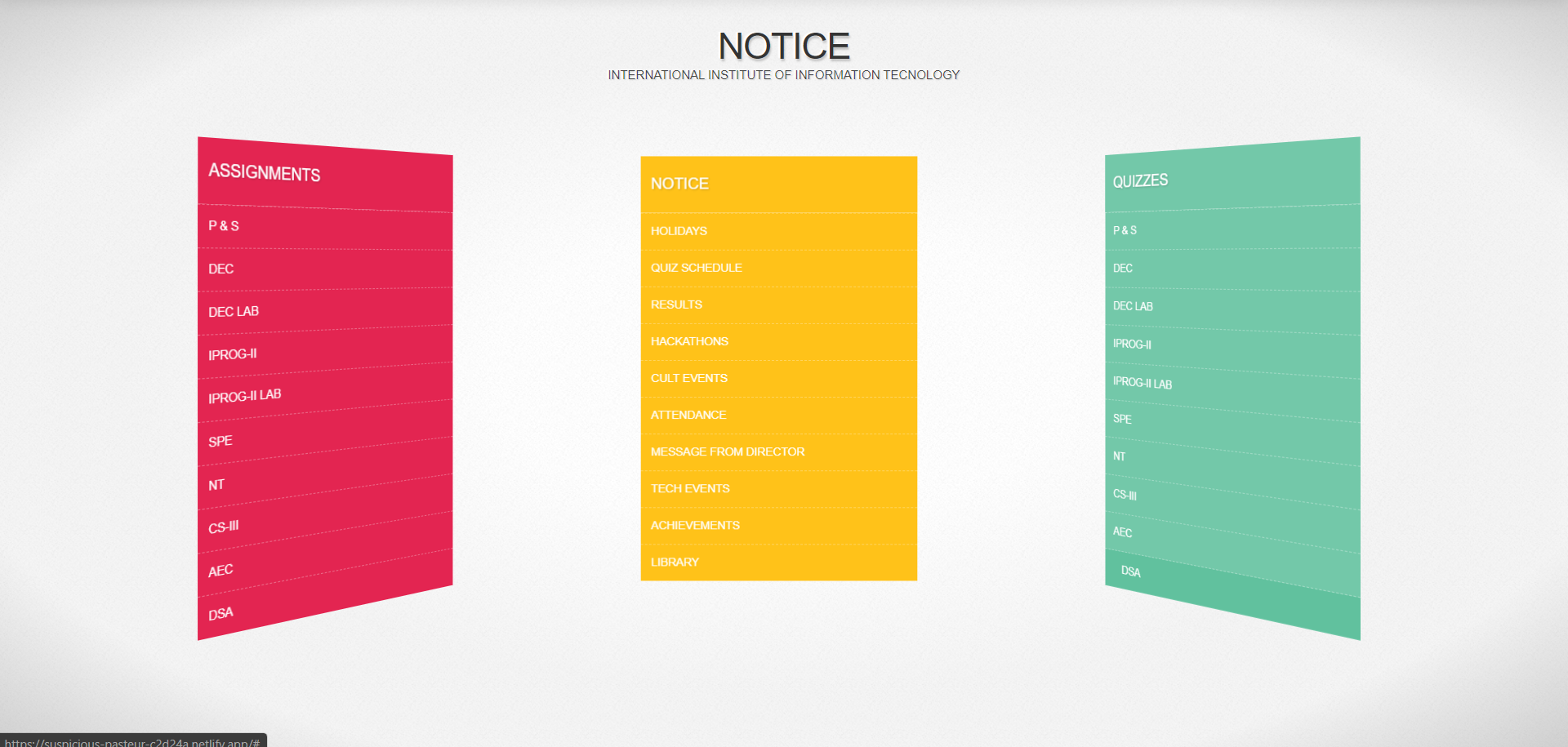Screen dimensions: 1568x747
Task: Click the 'INTERNATIONAL INSTITUTE OF INFORMATION TECNOLOGY' subtitle
Action: click(784, 75)
